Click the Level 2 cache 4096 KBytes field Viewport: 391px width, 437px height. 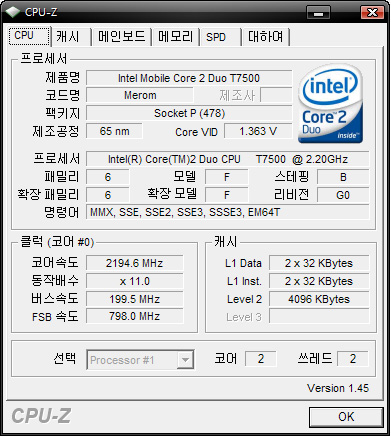tap(319, 299)
